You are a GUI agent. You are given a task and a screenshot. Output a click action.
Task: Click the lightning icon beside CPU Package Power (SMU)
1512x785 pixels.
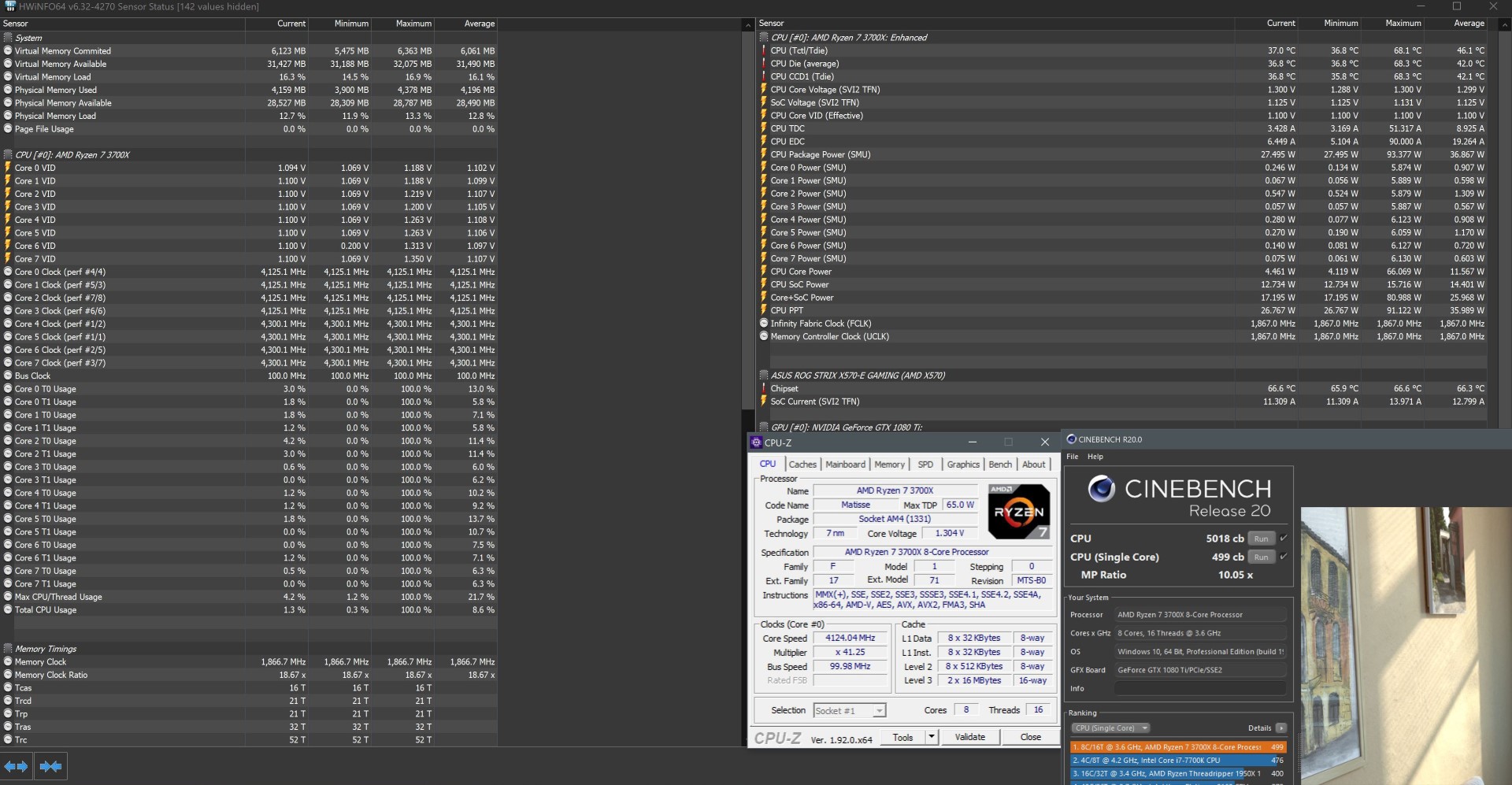coord(764,154)
